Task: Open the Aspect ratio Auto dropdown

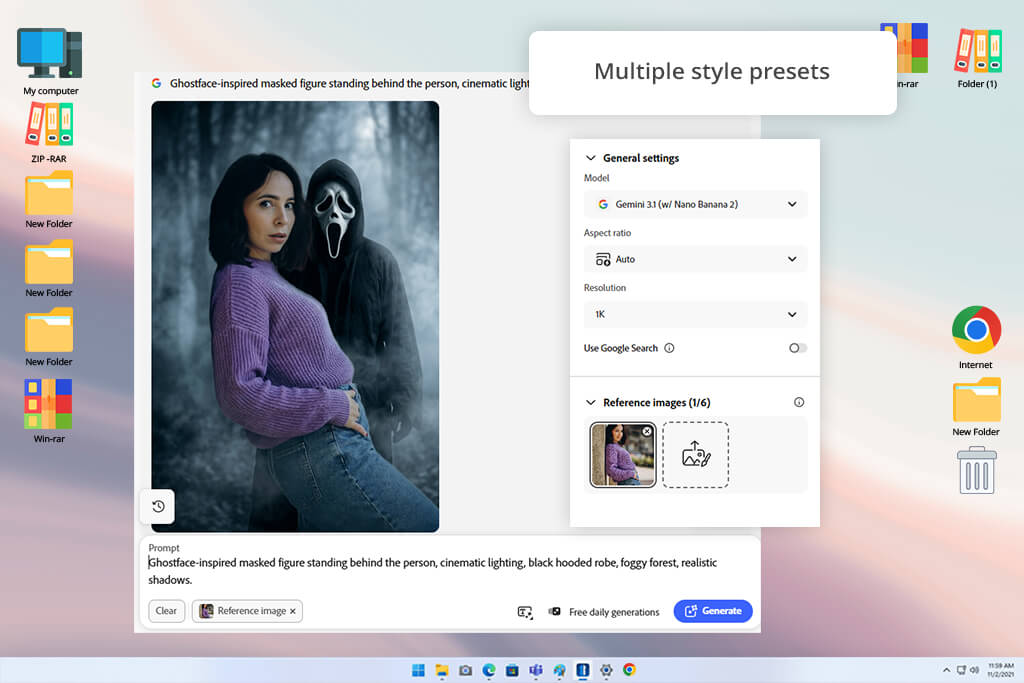Action: tap(696, 259)
